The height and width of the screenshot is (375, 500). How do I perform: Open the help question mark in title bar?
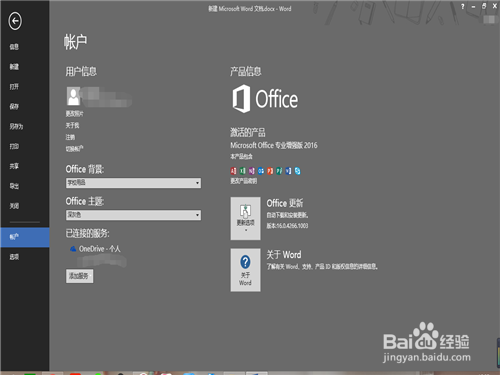click(462, 7)
